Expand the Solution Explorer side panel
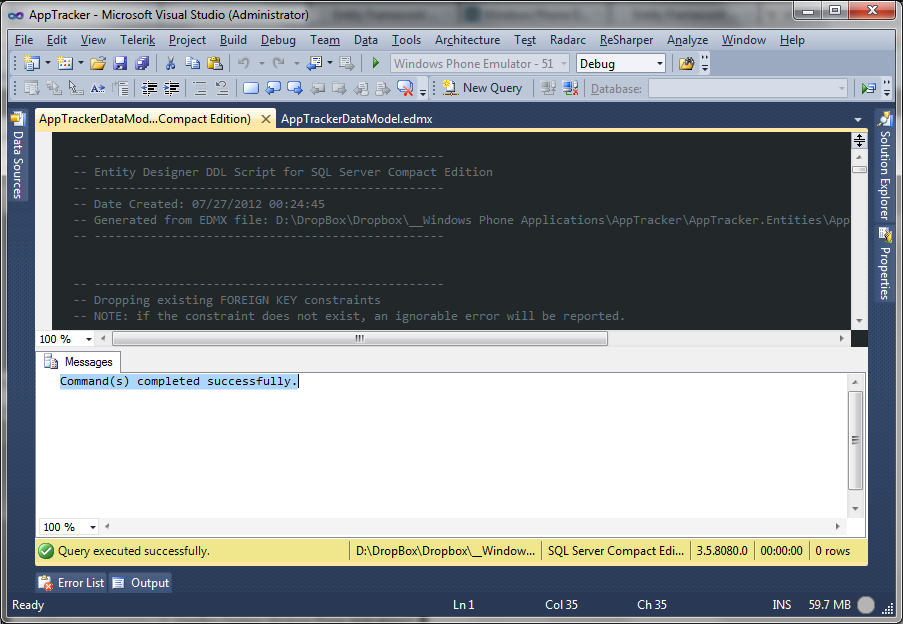The height and width of the screenshot is (624, 903). (x=885, y=166)
